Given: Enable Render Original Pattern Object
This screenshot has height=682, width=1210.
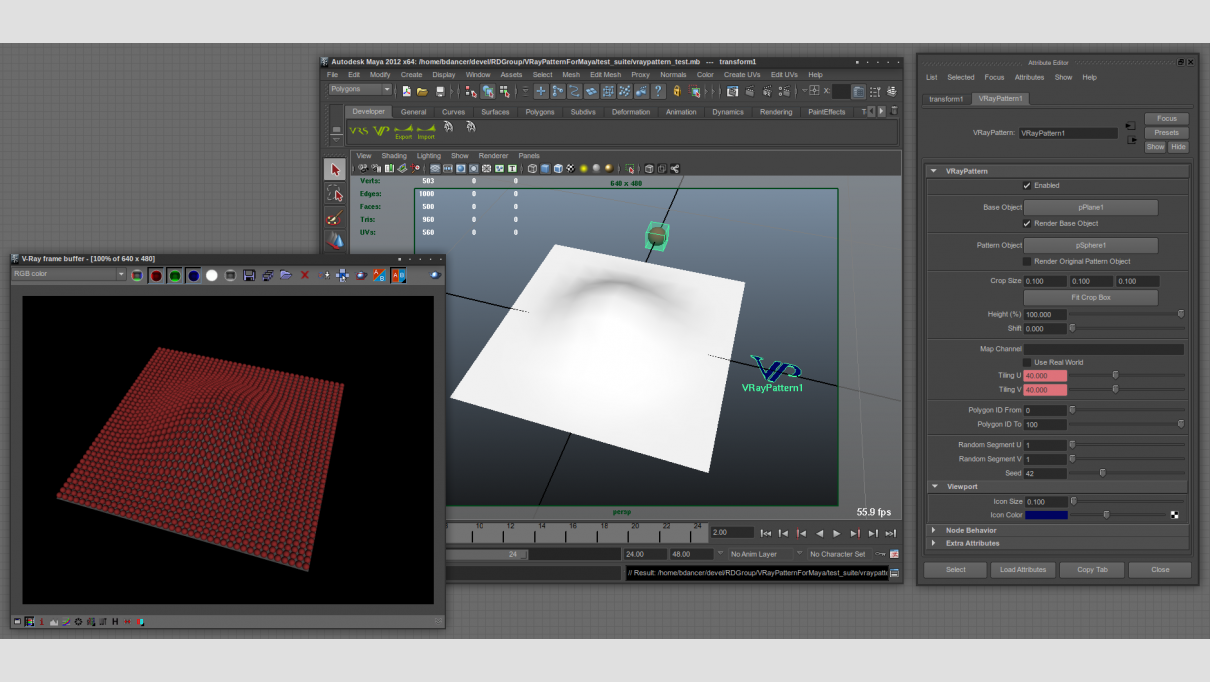Looking at the screenshot, I should coord(1027,261).
